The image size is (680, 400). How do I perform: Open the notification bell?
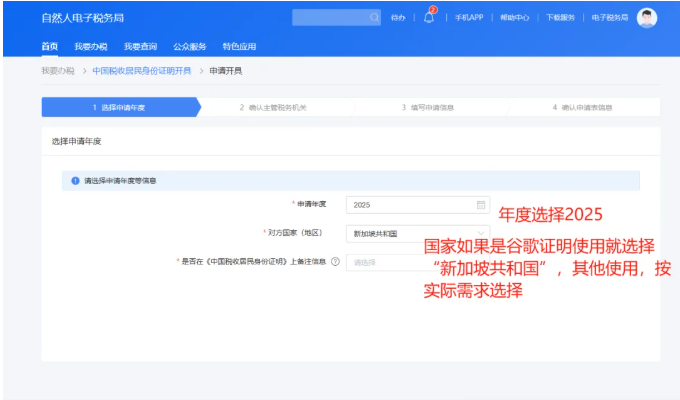(x=429, y=18)
